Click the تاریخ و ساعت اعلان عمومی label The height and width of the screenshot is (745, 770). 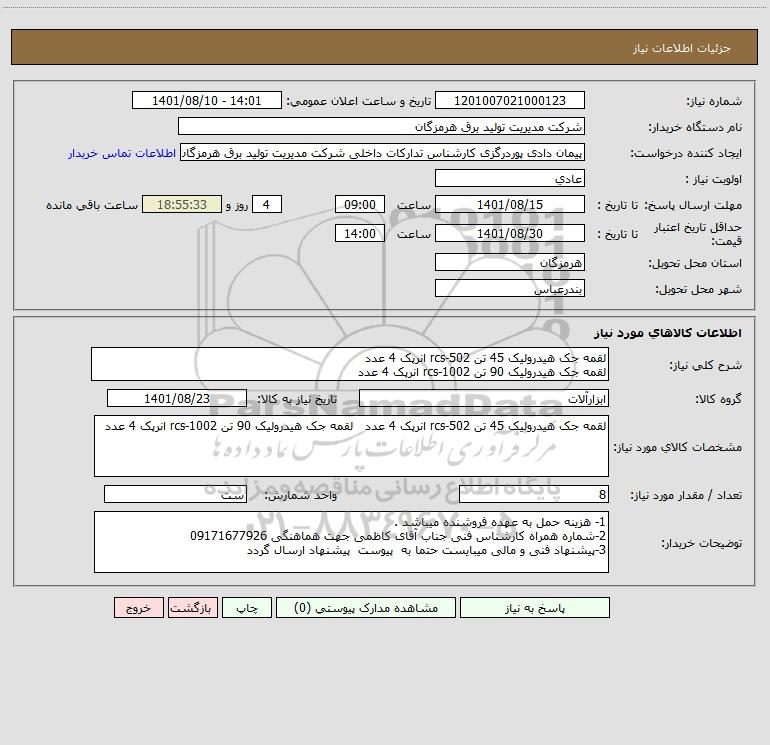pyautogui.click(x=359, y=101)
